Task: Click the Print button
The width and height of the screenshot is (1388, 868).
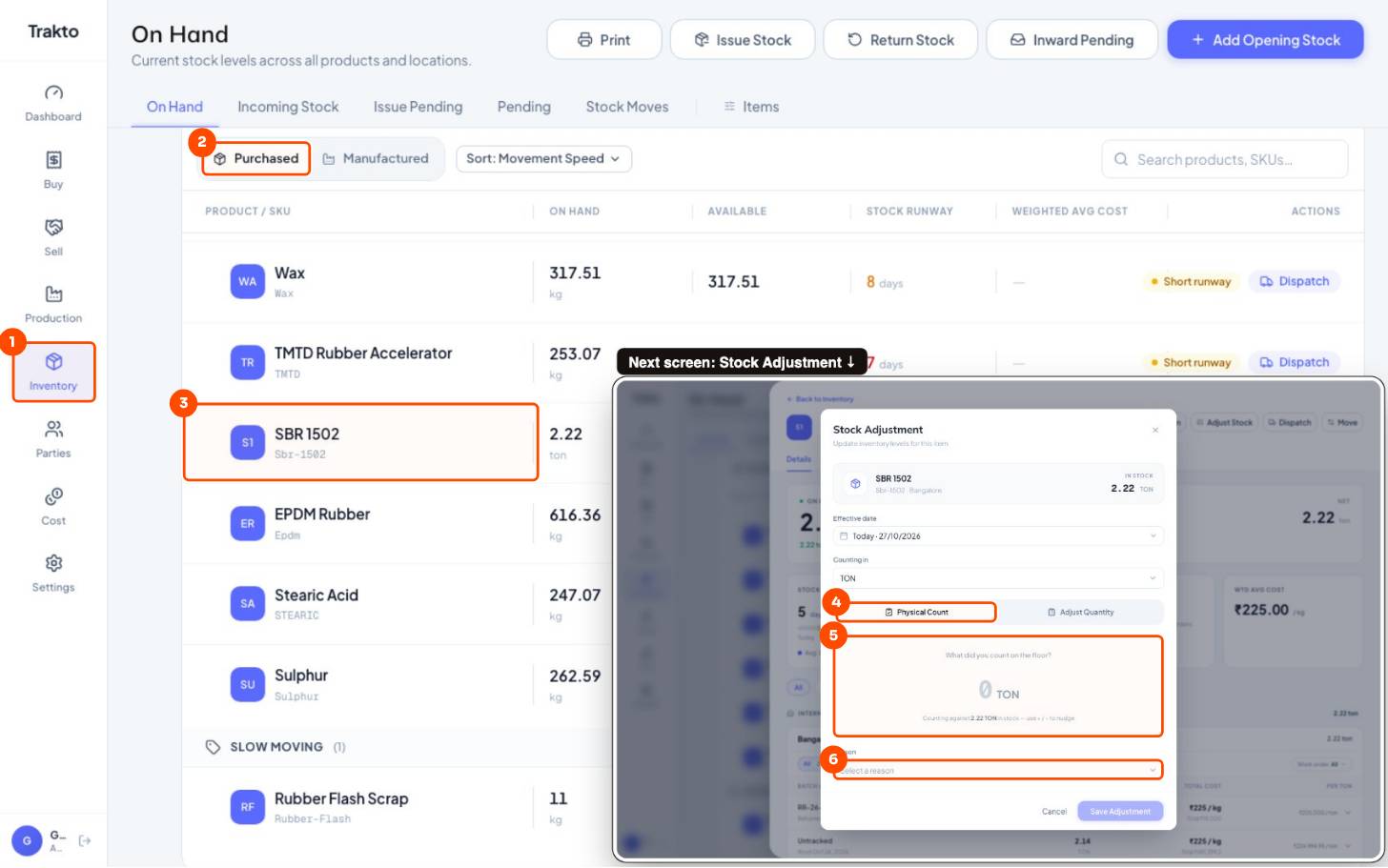Action: click(x=604, y=40)
